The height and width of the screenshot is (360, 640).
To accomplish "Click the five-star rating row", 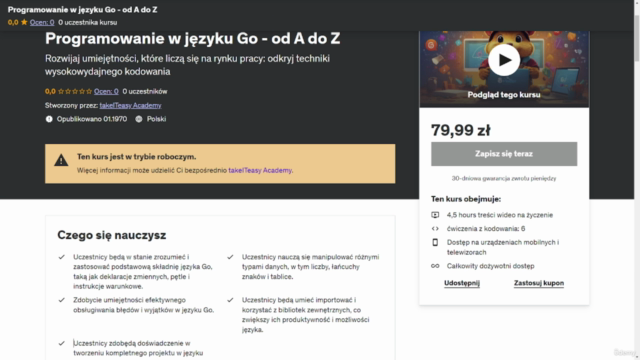I will click(75, 91).
